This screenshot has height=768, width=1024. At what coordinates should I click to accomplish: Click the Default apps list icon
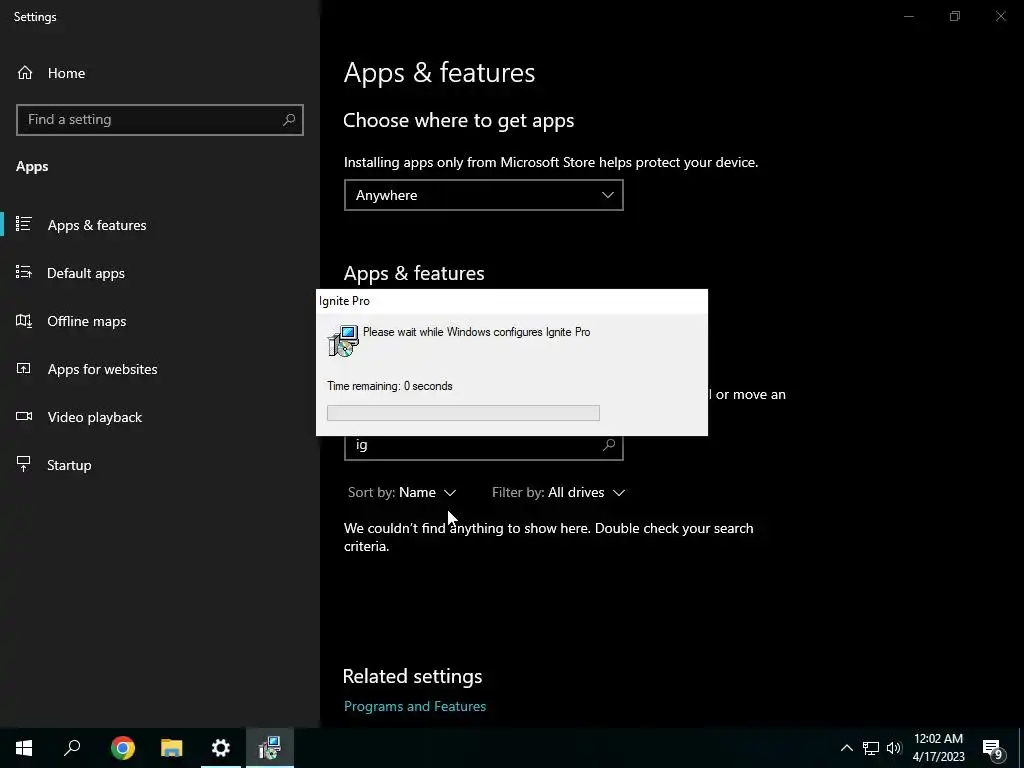coord(24,272)
